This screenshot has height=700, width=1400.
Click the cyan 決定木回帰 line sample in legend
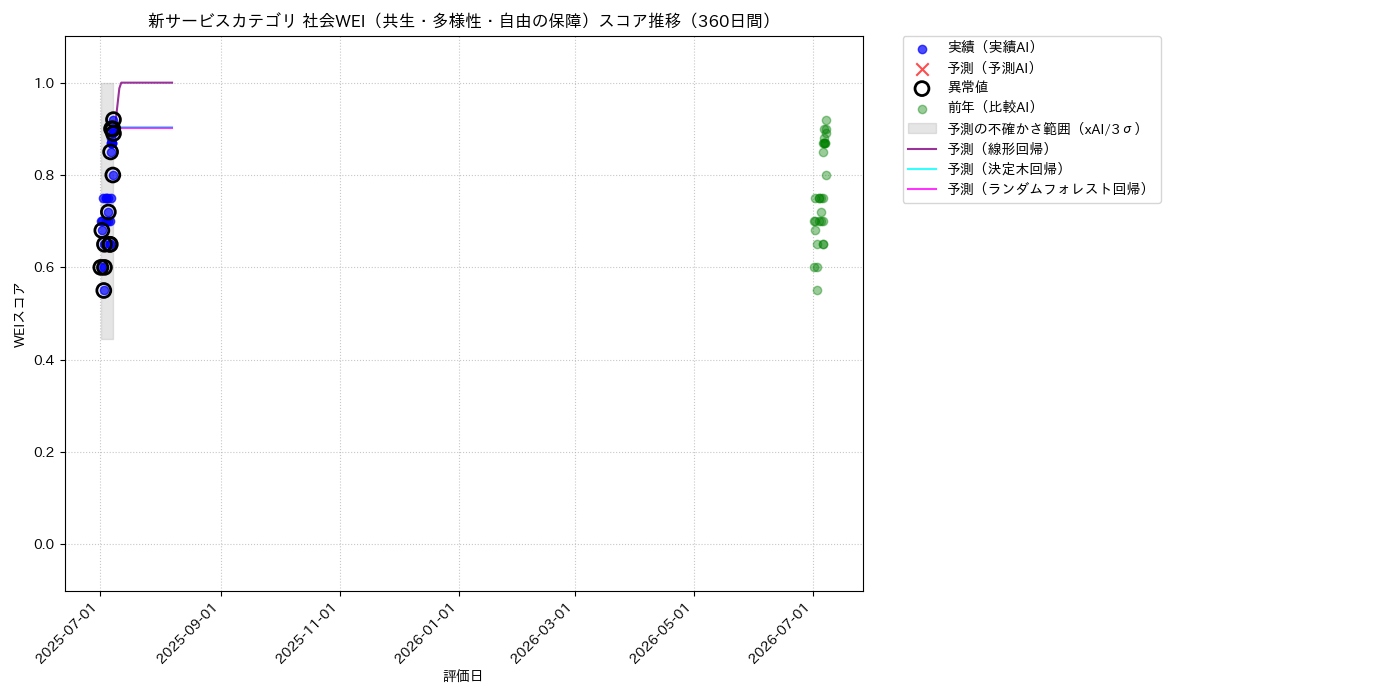[922, 168]
